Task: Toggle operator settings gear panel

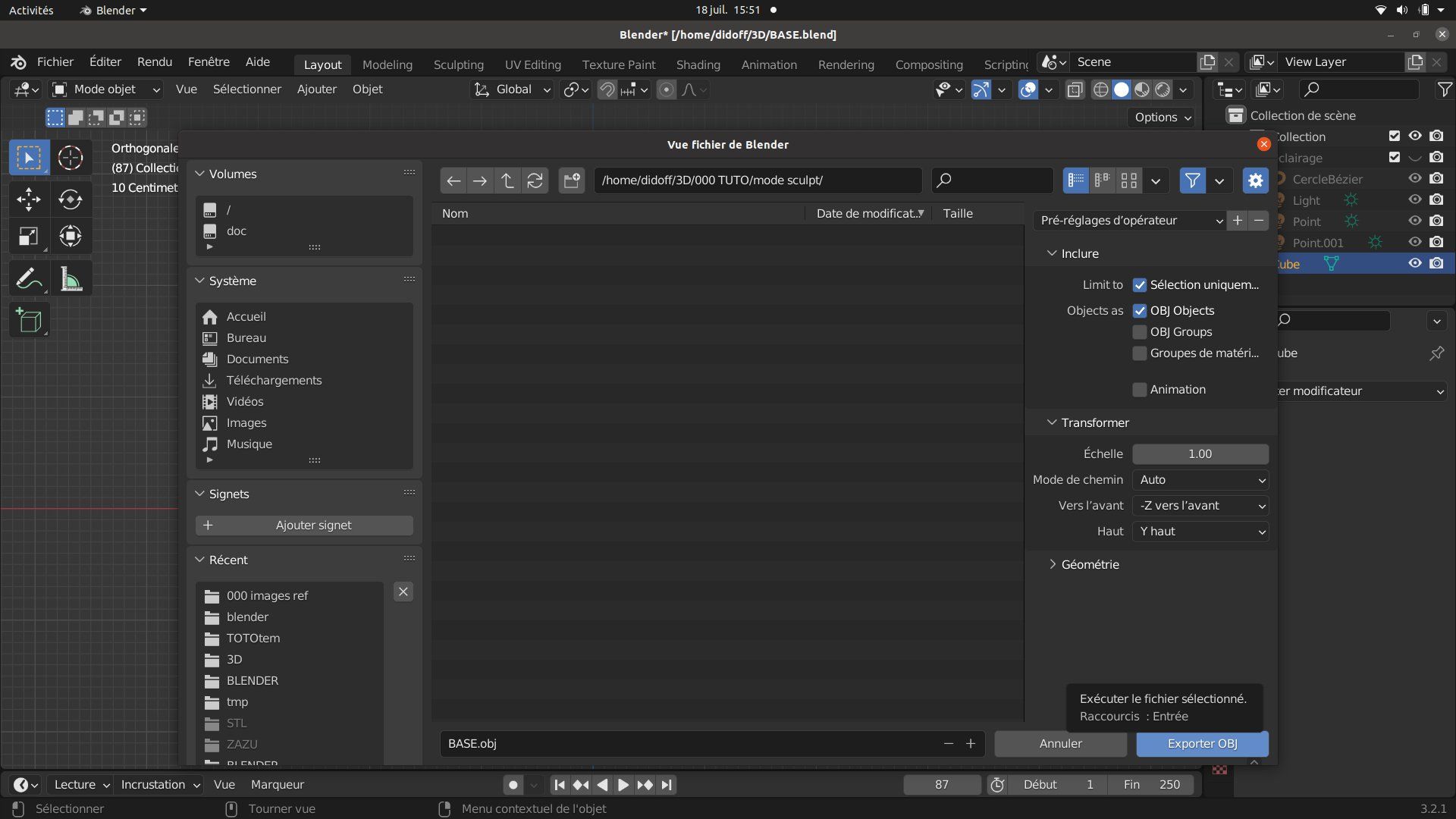Action: 1255,180
